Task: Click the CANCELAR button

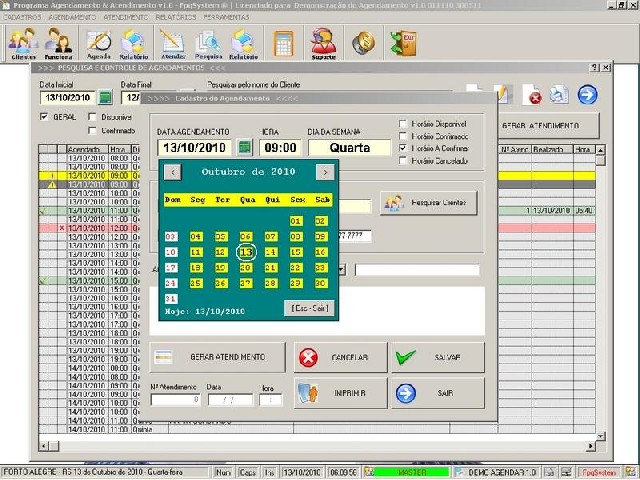Action: [x=340, y=357]
